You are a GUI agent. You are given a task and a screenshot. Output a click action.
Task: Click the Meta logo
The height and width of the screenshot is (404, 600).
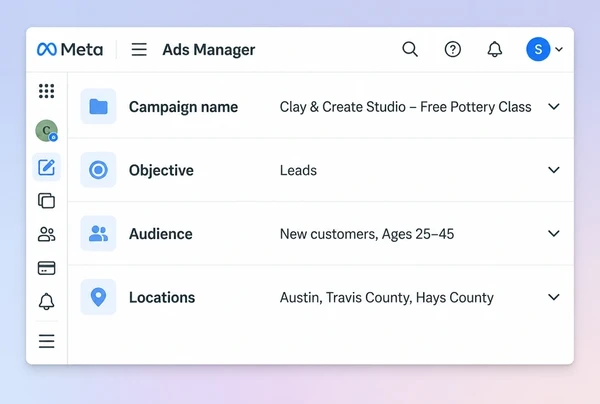70,49
